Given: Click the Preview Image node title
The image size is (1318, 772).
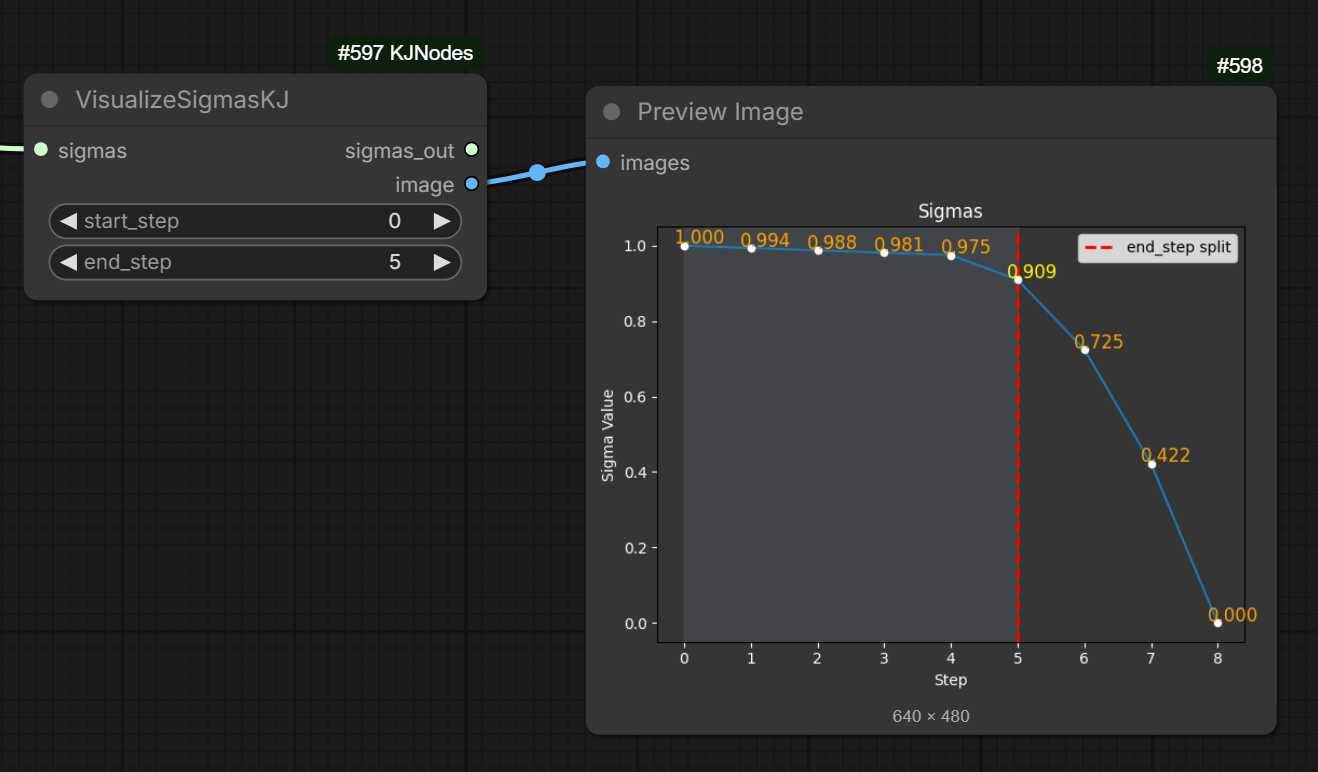Looking at the screenshot, I should (720, 112).
